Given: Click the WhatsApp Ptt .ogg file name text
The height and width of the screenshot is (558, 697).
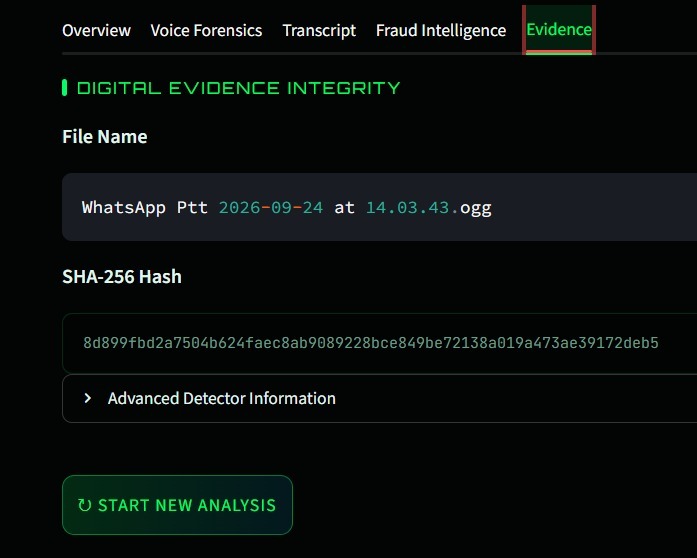Looking at the screenshot, I should click(287, 208).
